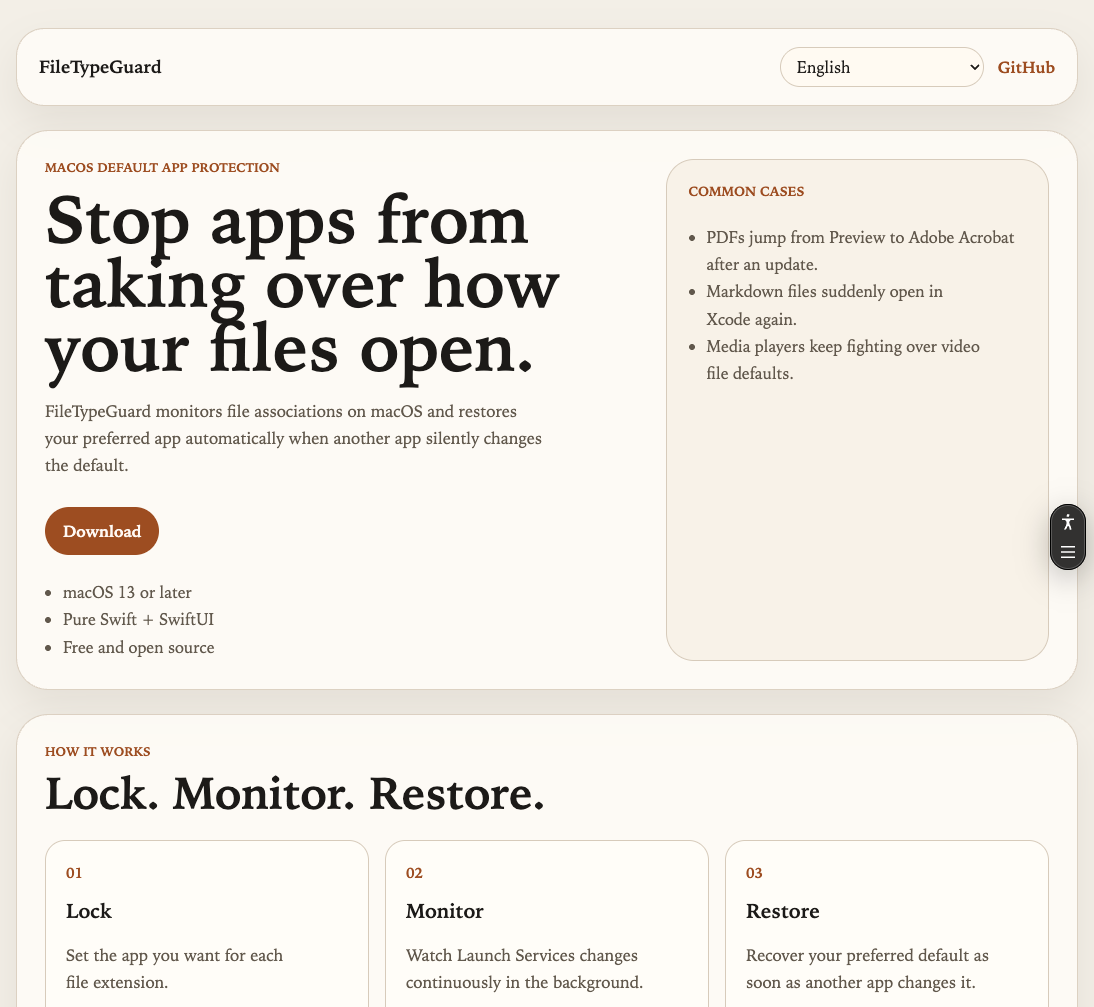Open the hamburger menu in floating widget
Viewport: 1094px width, 1007px height.
tap(1067, 552)
